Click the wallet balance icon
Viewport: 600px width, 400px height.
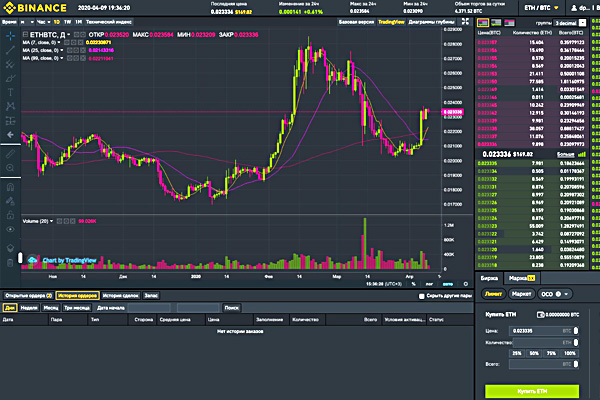pyautogui.click(x=541, y=315)
